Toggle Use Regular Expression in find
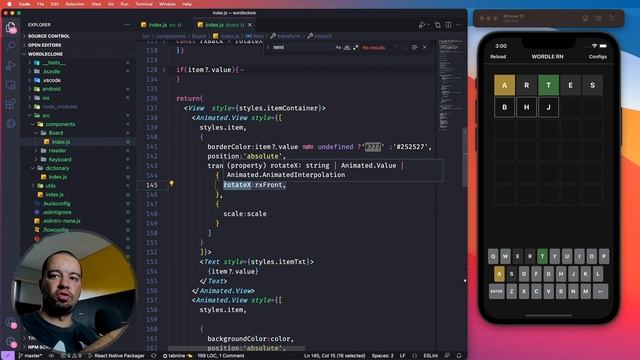 tap(356, 47)
